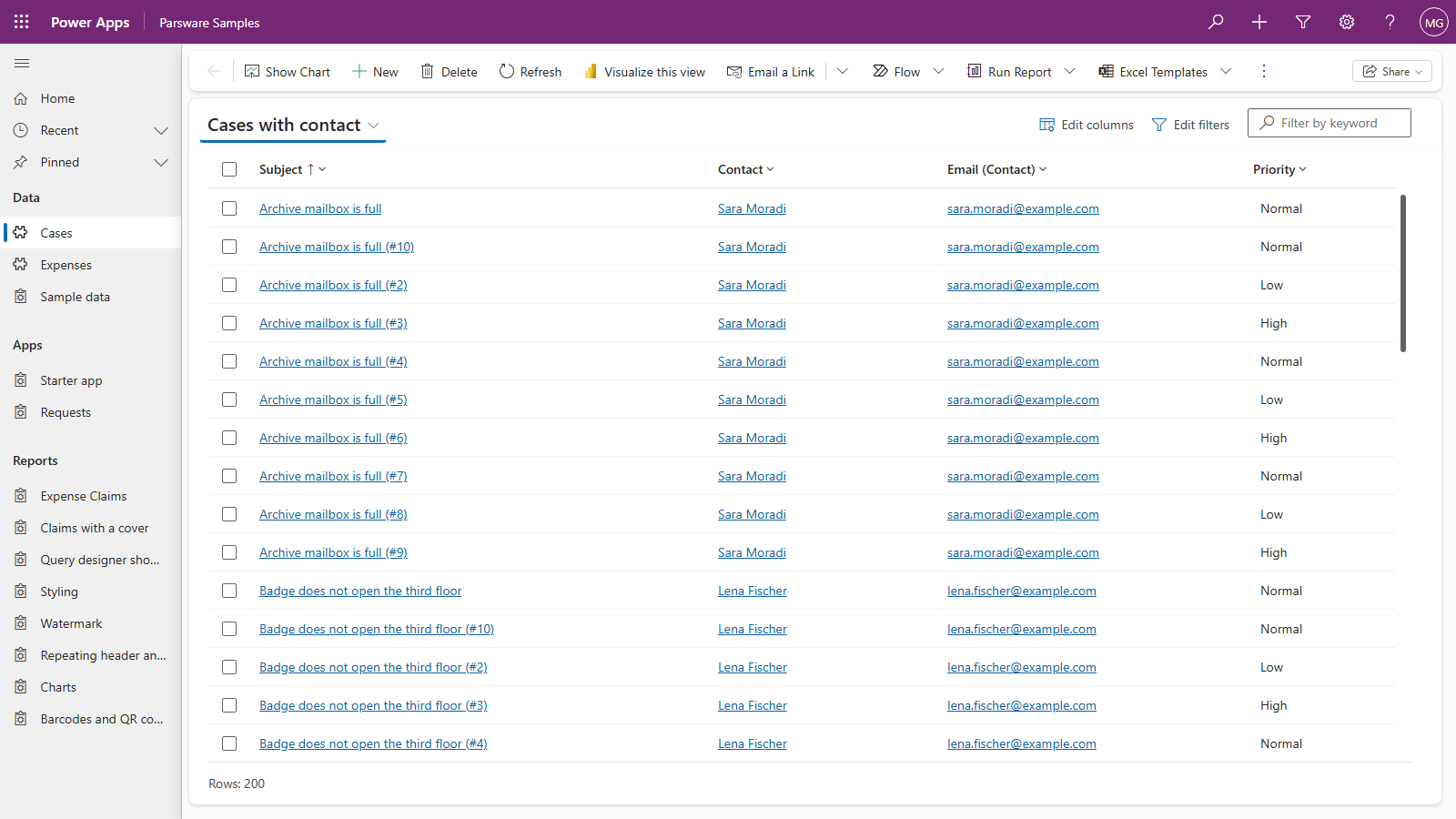This screenshot has width=1456, height=819.
Task: Click the Email a Link command
Action: coord(771,71)
